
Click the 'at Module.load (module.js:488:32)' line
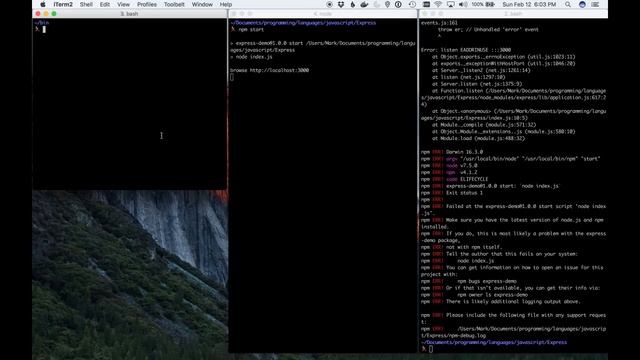point(478,138)
